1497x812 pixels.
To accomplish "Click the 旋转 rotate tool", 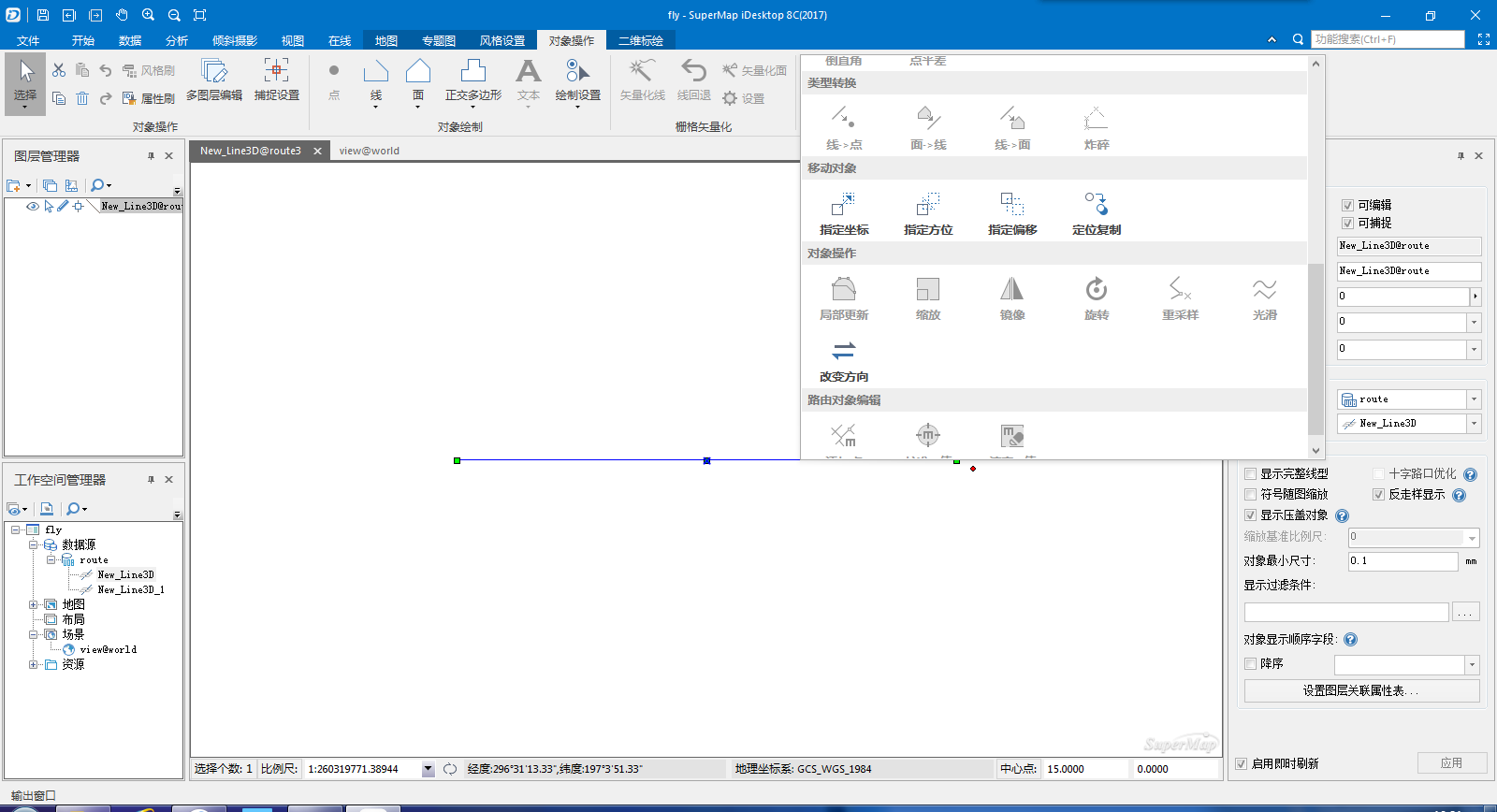I will pyautogui.click(x=1097, y=298).
